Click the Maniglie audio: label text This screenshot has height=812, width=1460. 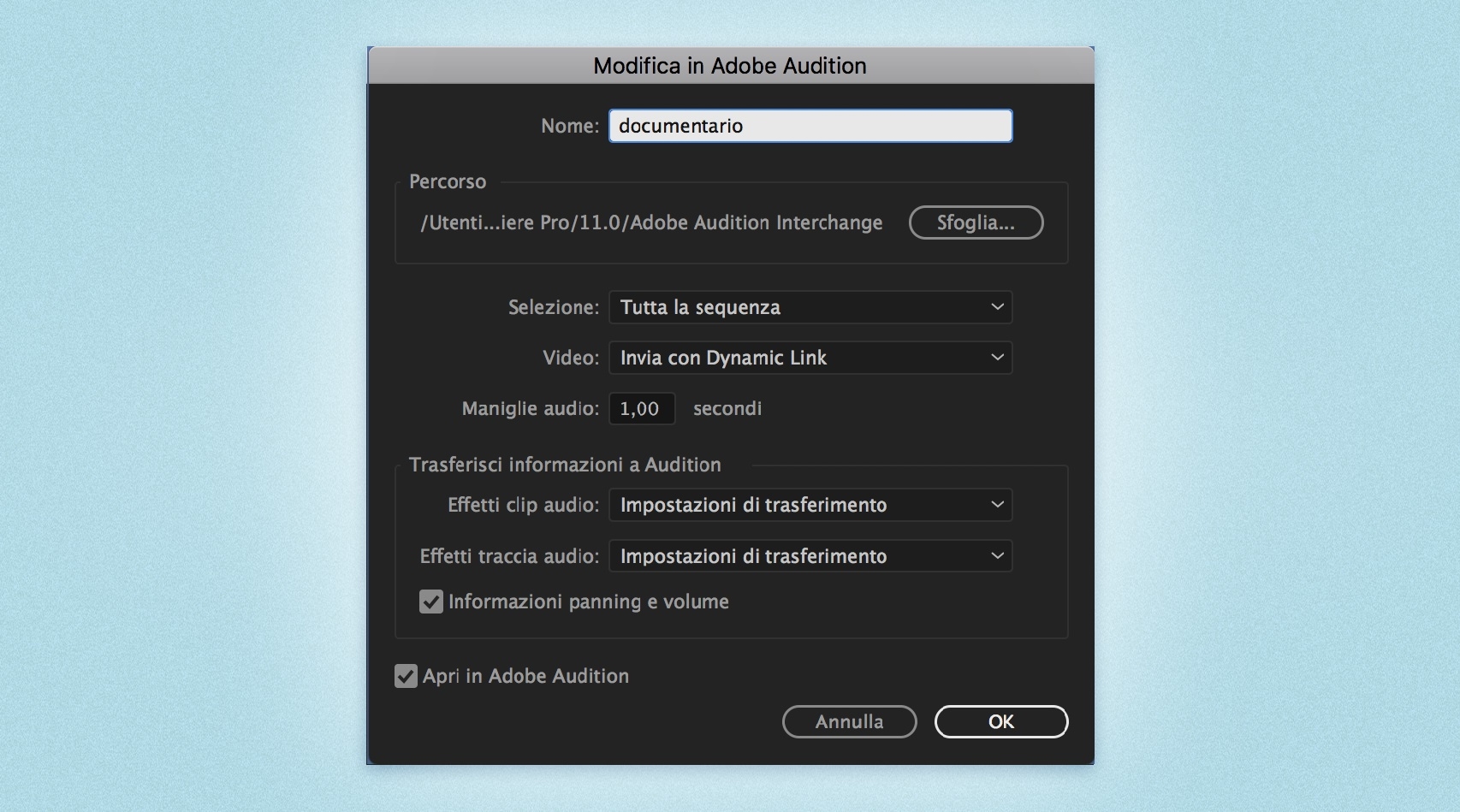pyautogui.click(x=530, y=409)
